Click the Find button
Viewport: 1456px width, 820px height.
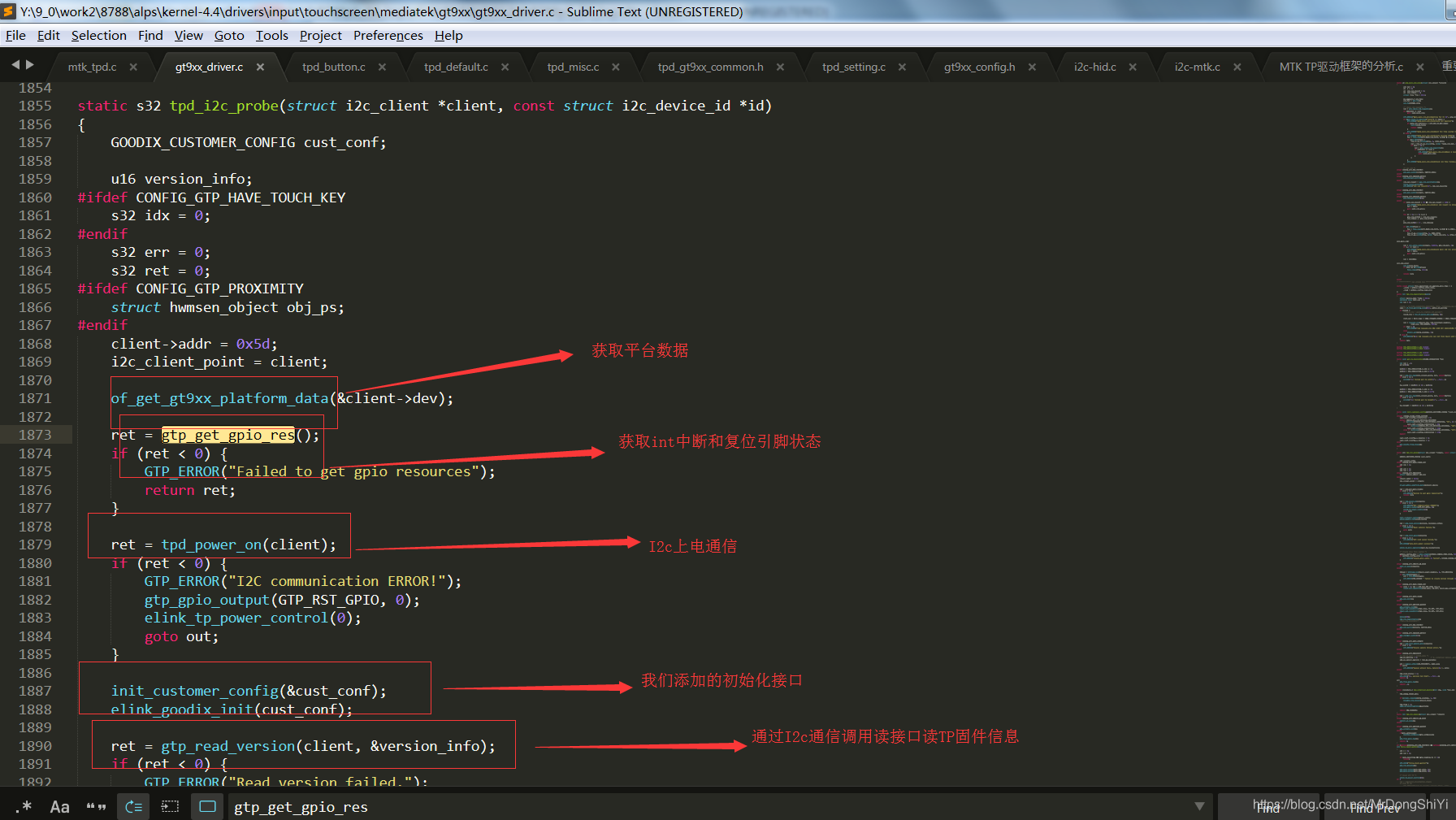(x=1268, y=808)
